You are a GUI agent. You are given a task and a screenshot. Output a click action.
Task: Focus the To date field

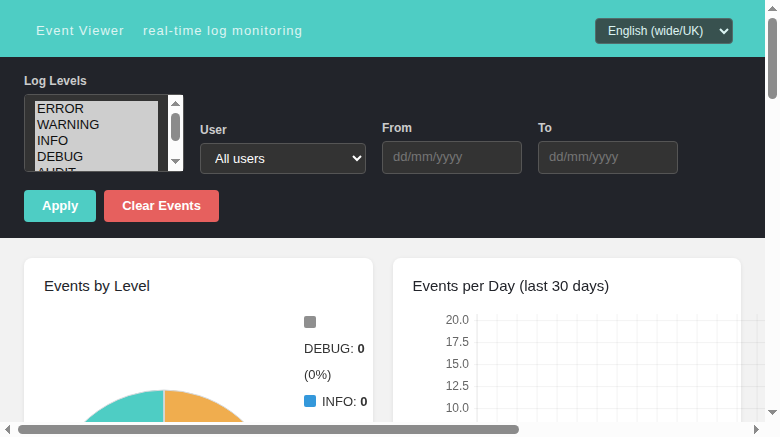pyautogui.click(x=607, y=157)
